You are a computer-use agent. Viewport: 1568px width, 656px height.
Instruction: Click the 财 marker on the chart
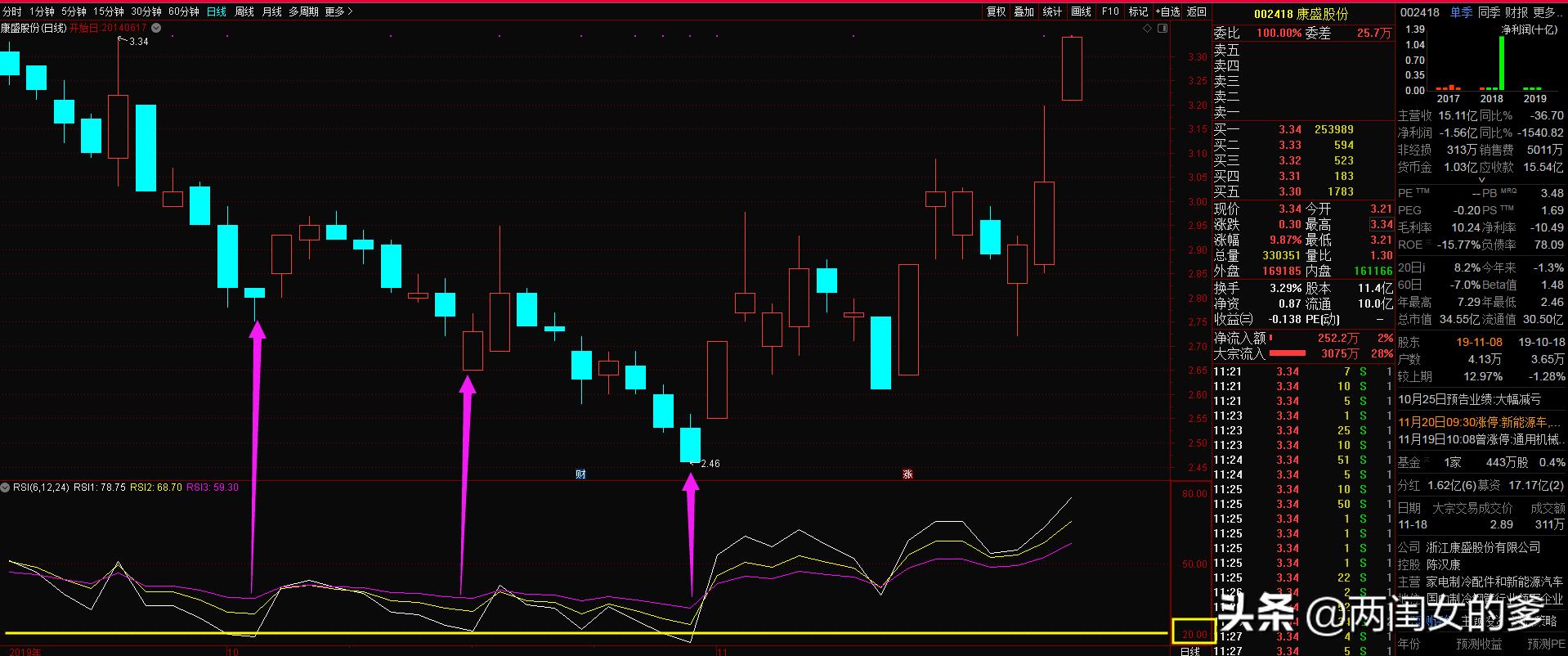click(580, 474)
